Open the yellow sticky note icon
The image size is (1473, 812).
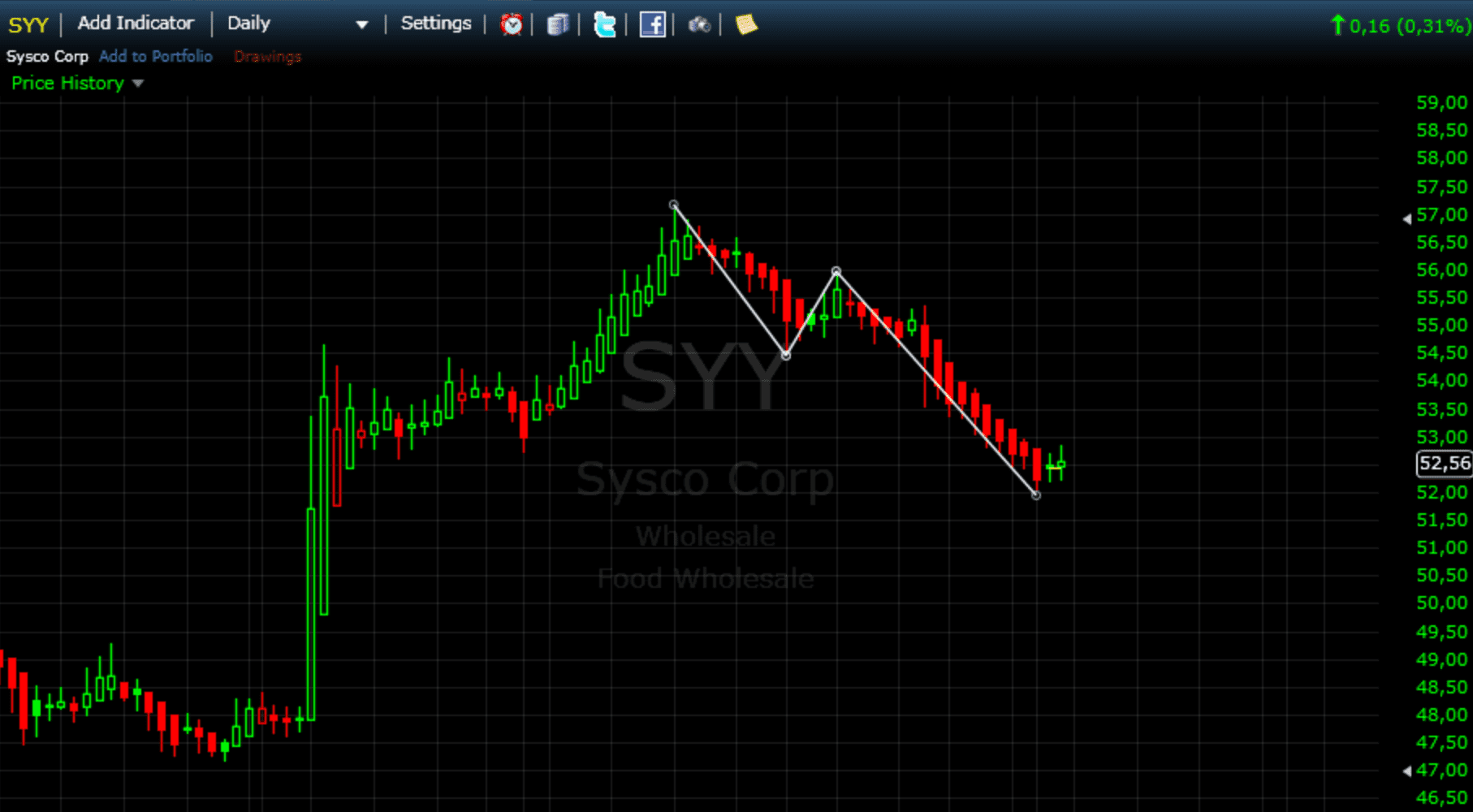coord(746,24)
